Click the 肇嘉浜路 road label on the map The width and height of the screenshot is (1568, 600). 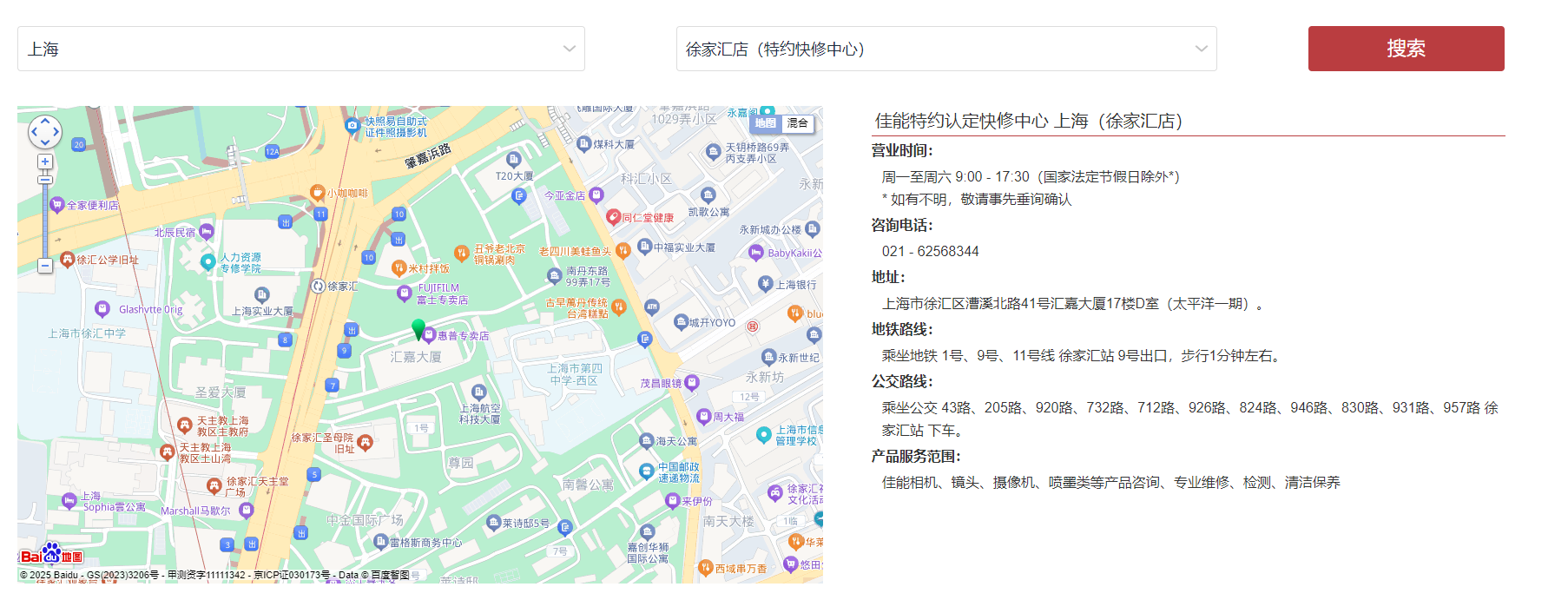(x=428, y=155)
